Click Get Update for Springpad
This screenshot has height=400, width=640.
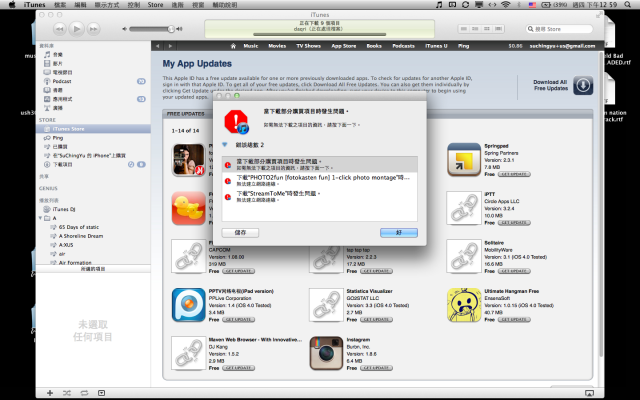[x=514, y=174]
